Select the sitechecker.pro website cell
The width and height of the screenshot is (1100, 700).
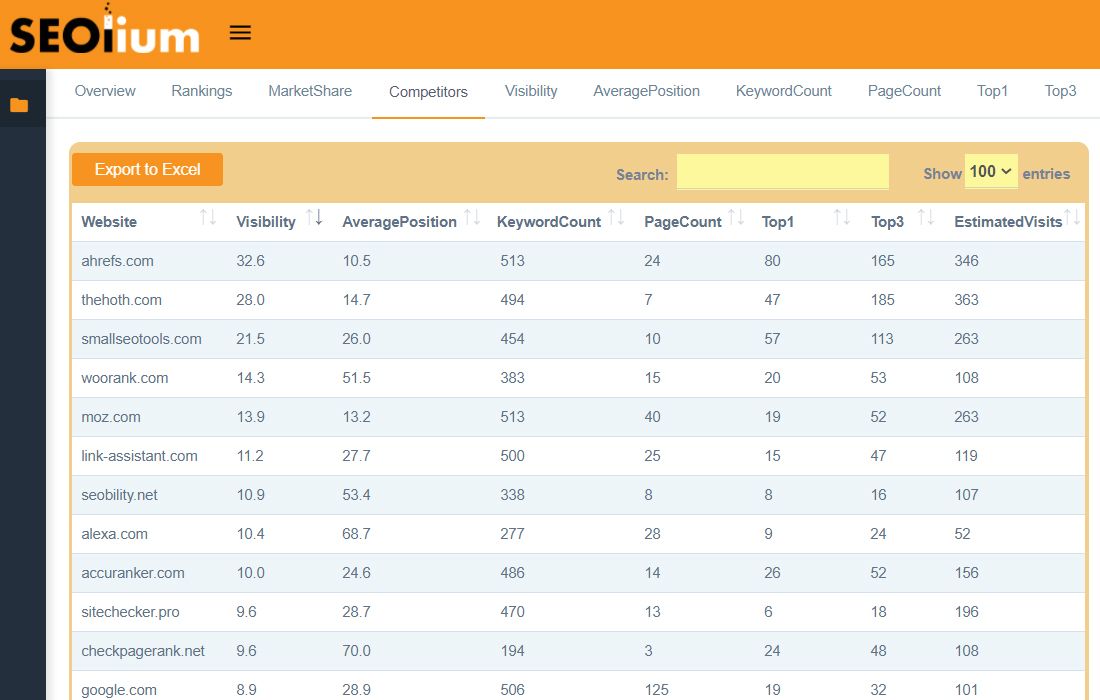(130, 612)
